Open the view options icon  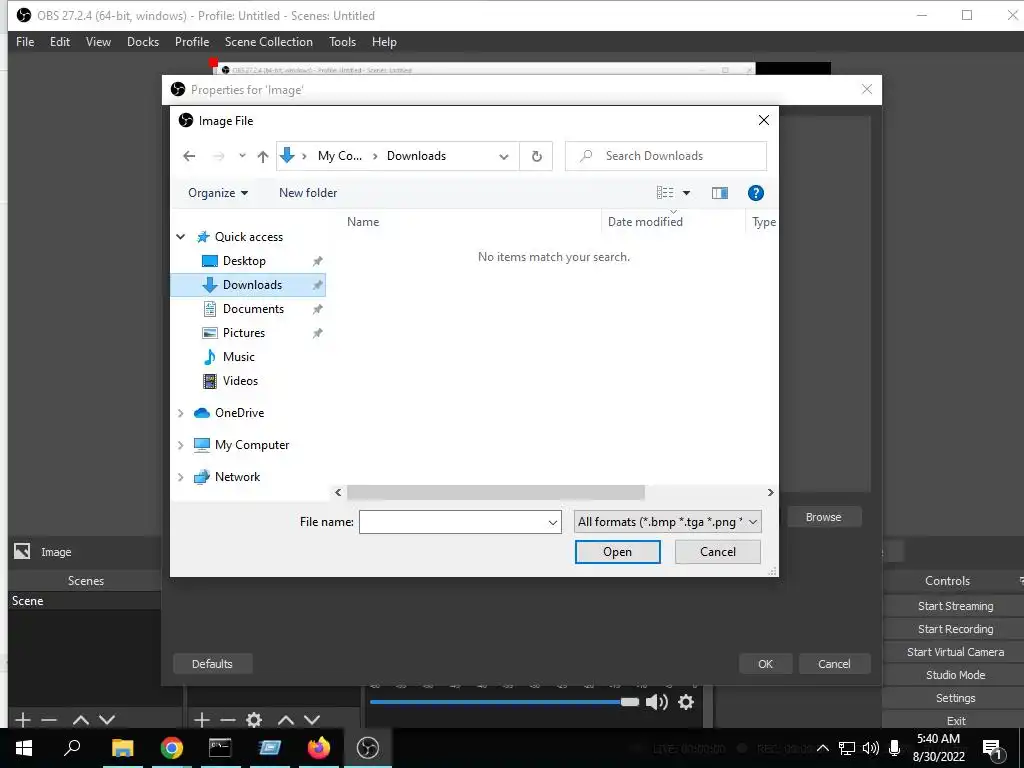coord(665,193)
